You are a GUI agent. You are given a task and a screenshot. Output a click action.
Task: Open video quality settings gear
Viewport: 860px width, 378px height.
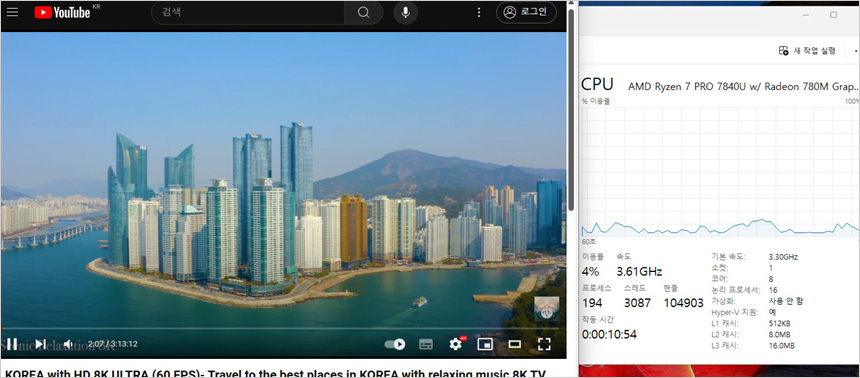pos(455,344)
